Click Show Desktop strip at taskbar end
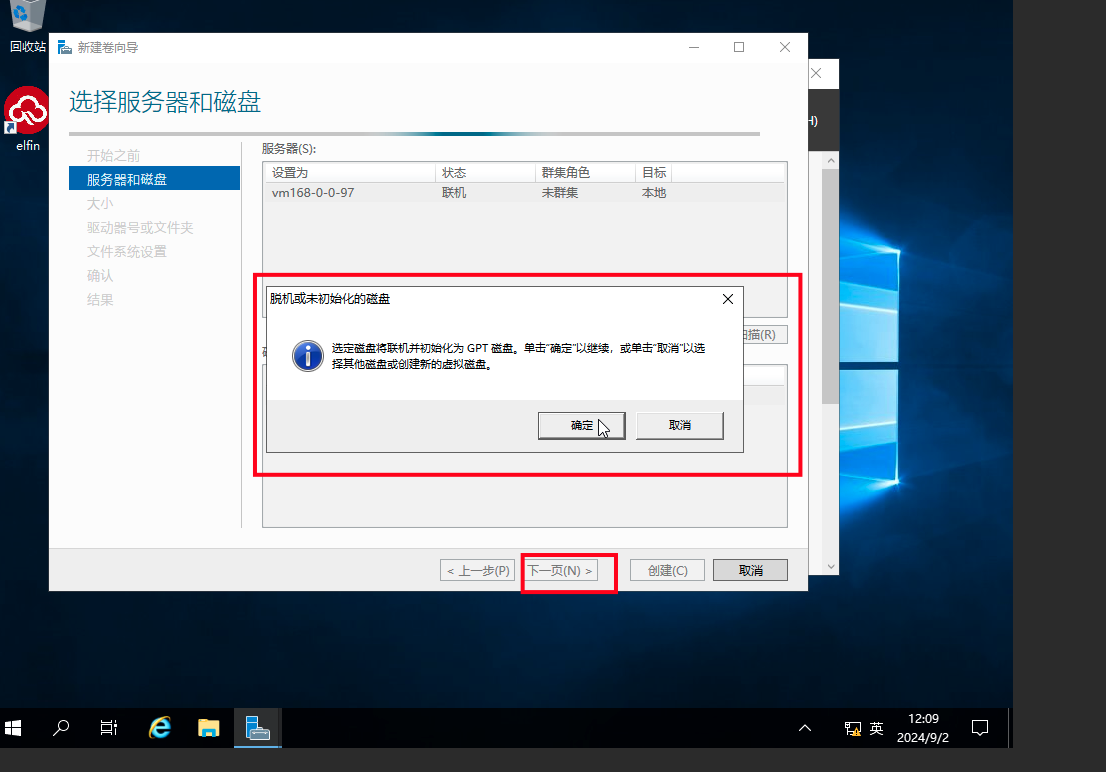 1010,728
